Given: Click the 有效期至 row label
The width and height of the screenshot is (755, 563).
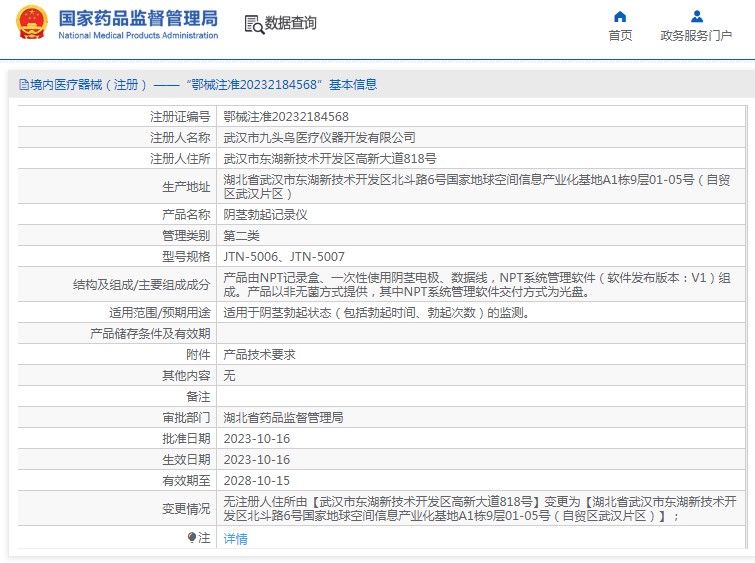Looking at the screenshot, I should coord(186,481).
